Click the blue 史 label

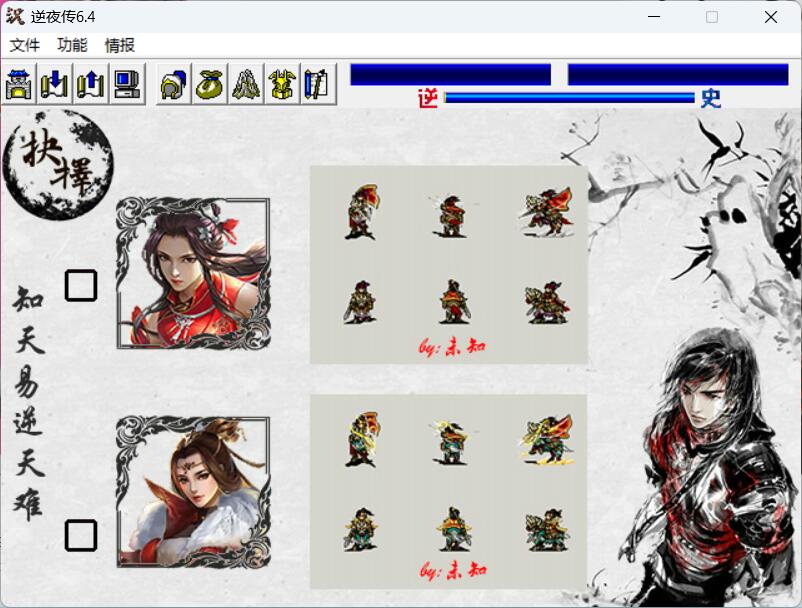(x=711, y=98)
